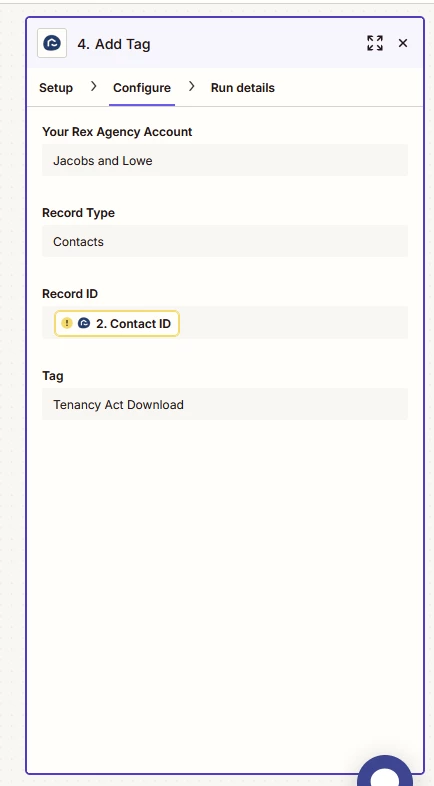Screen dimensions: 434x786
Task: Click the Rex app icon in the header
Action: [x=52, y=44]
